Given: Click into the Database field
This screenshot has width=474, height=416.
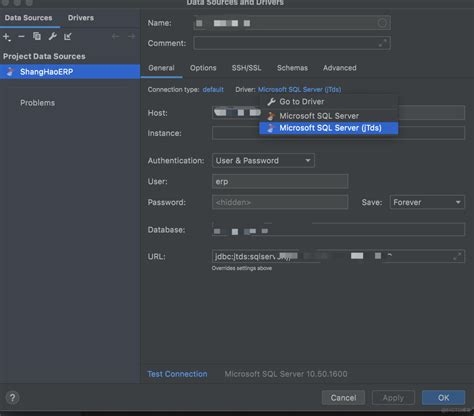Looking at the screenshot, I should pyautogui.click(x=338, y=230).
